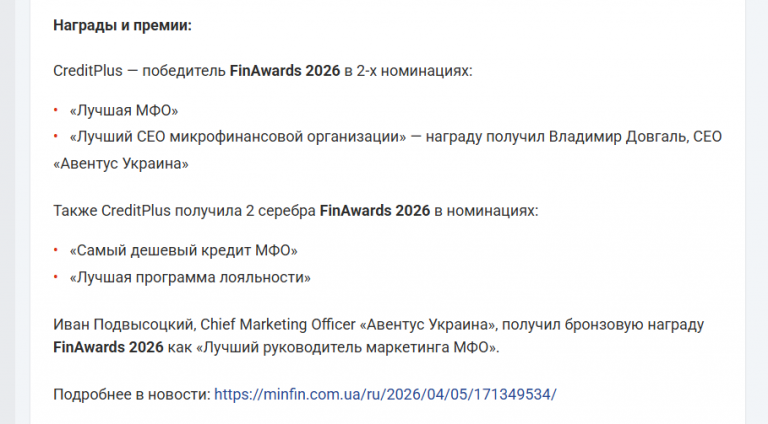Open the minfin.com.ua news link

point(385,394)
